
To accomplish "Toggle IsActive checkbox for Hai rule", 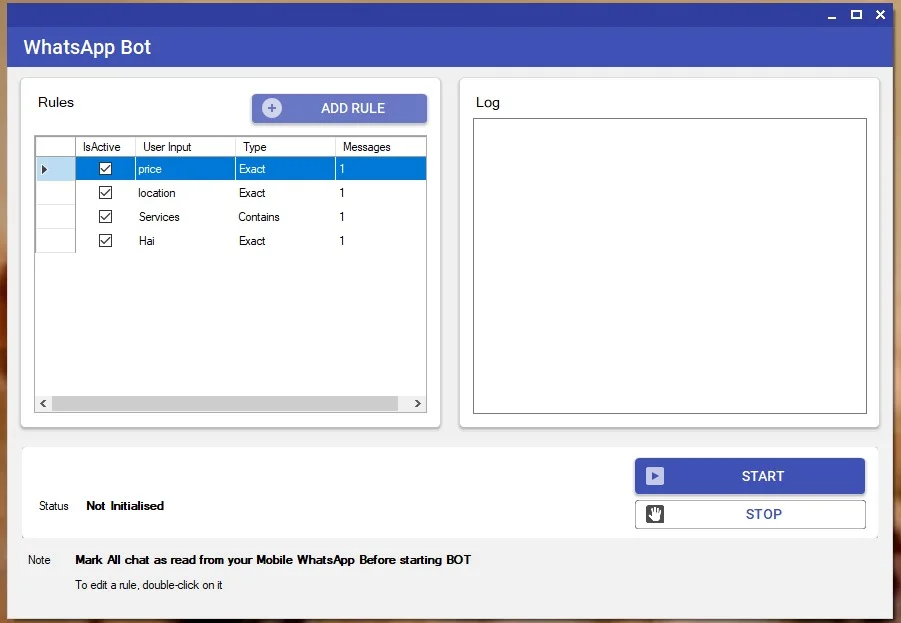I will pyautogui.click(x=105, y=241).
